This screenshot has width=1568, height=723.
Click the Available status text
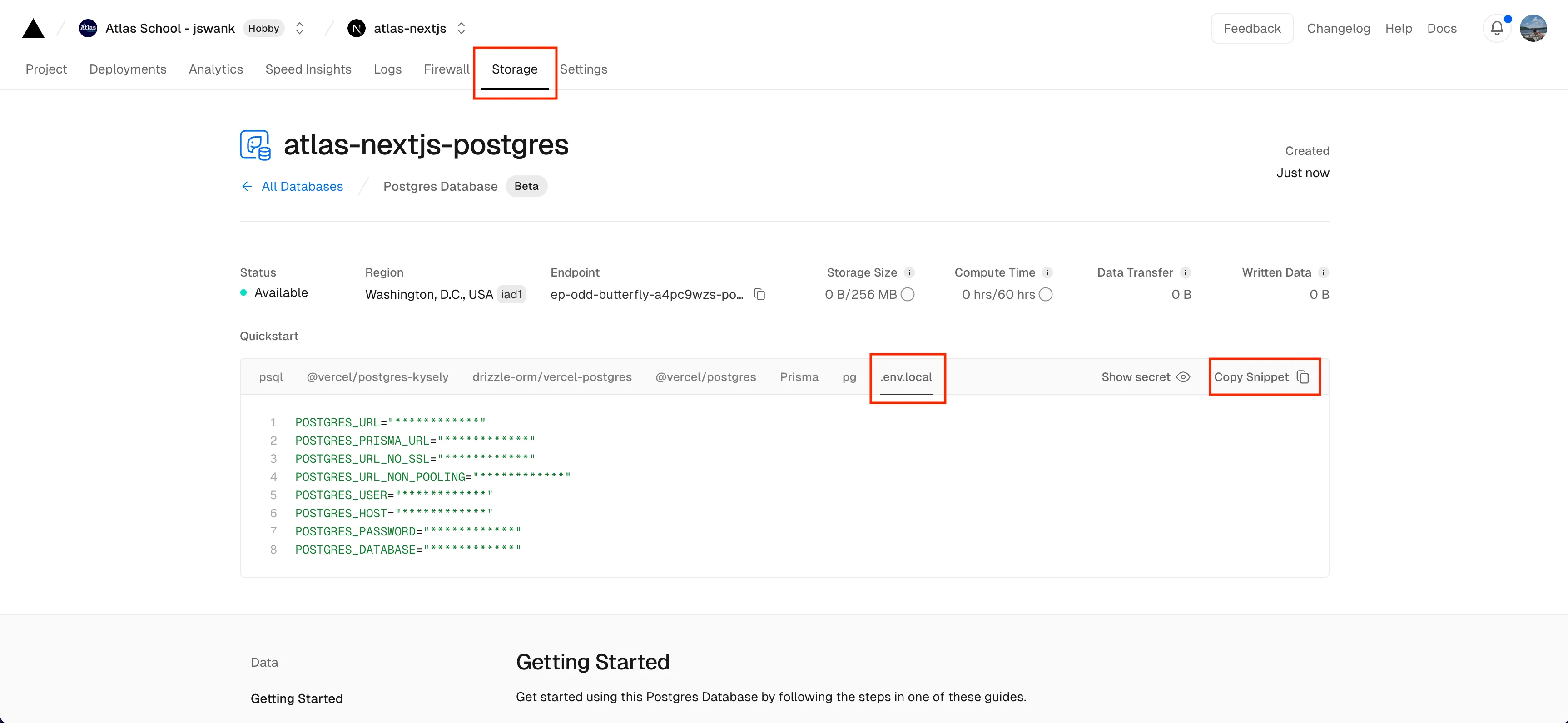[281, 293]
